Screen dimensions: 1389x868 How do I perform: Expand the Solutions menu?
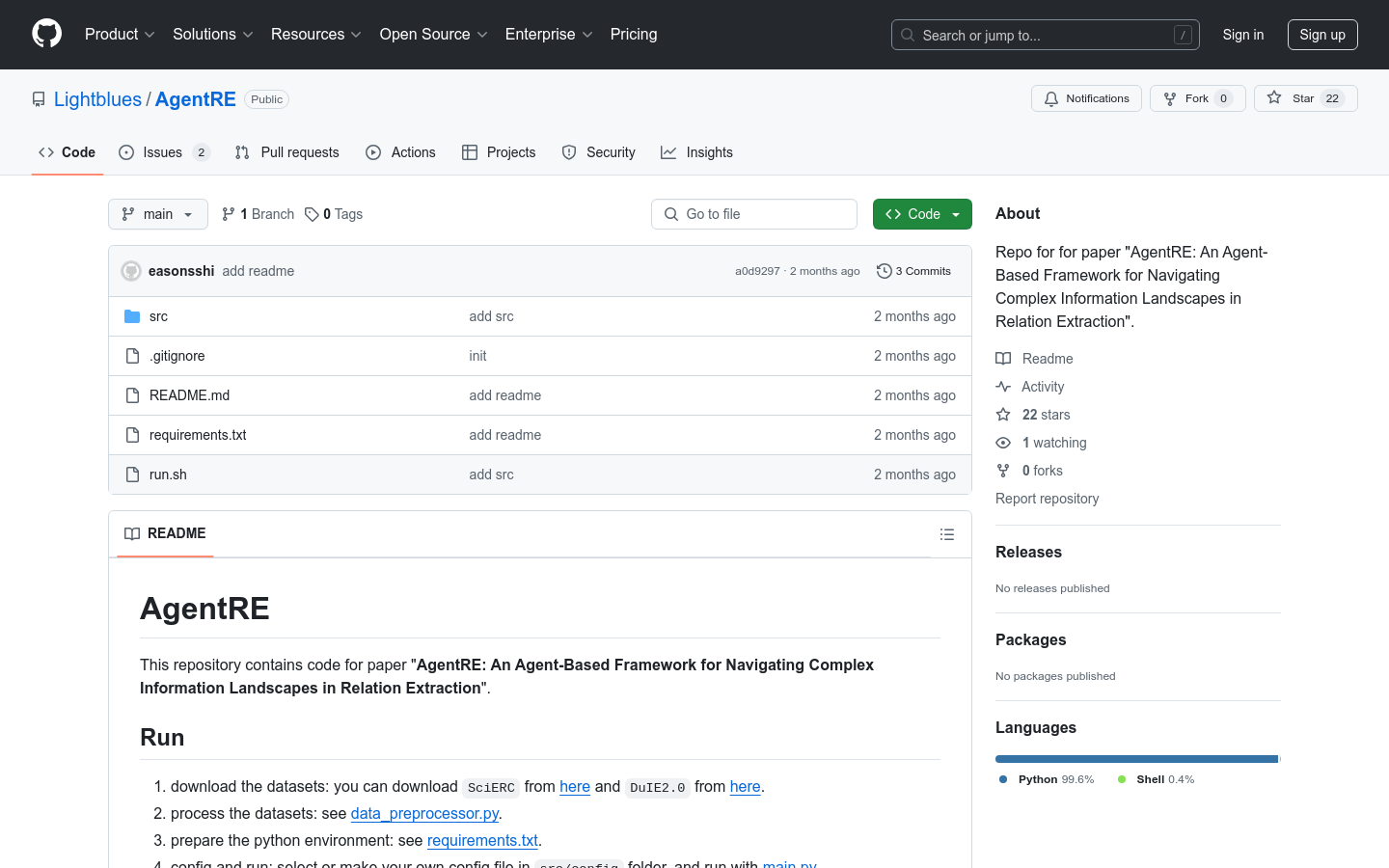coord(212,35)
